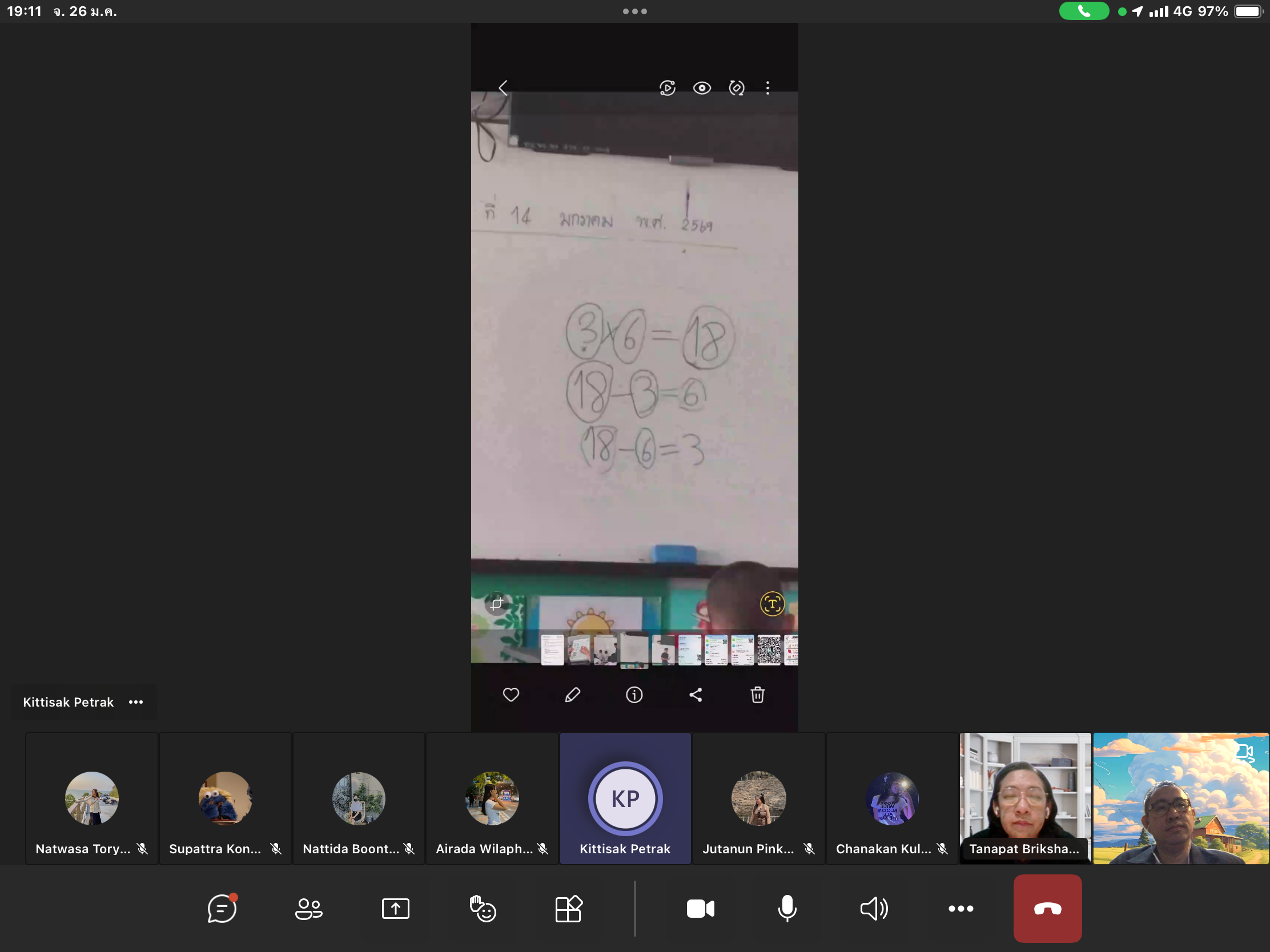
Task: Mute the microphone
Action: point(786,909)
